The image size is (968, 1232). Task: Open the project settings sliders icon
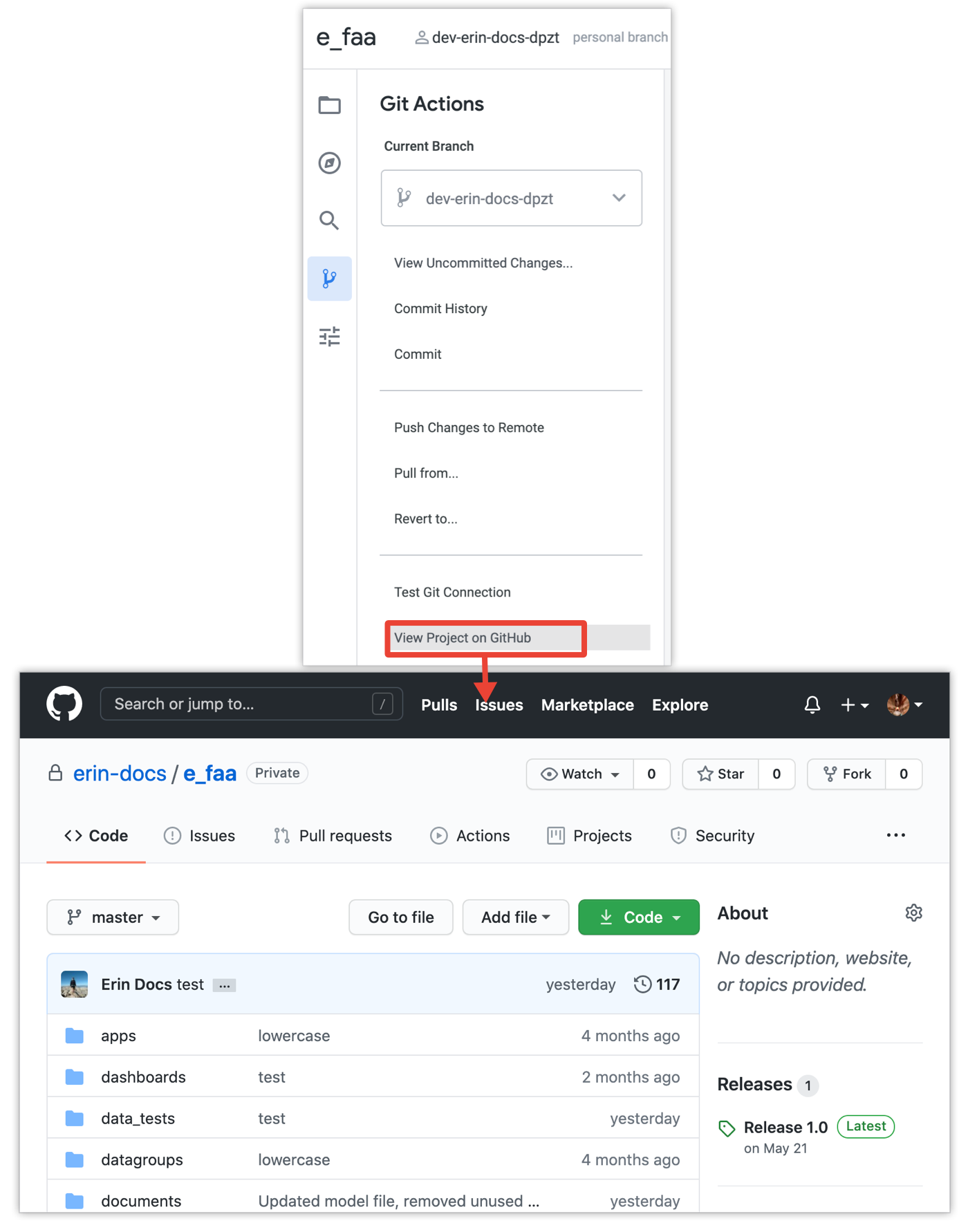(329, 337)
